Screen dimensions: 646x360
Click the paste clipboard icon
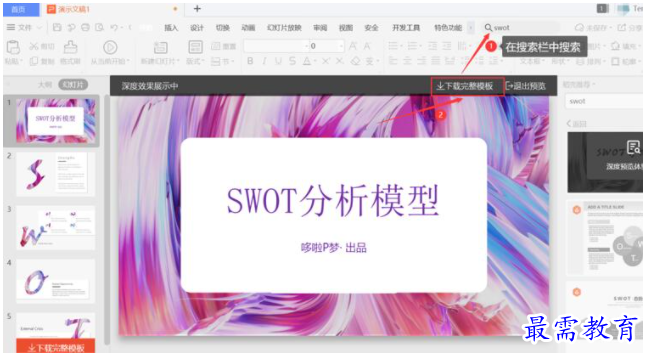point(13,48)
